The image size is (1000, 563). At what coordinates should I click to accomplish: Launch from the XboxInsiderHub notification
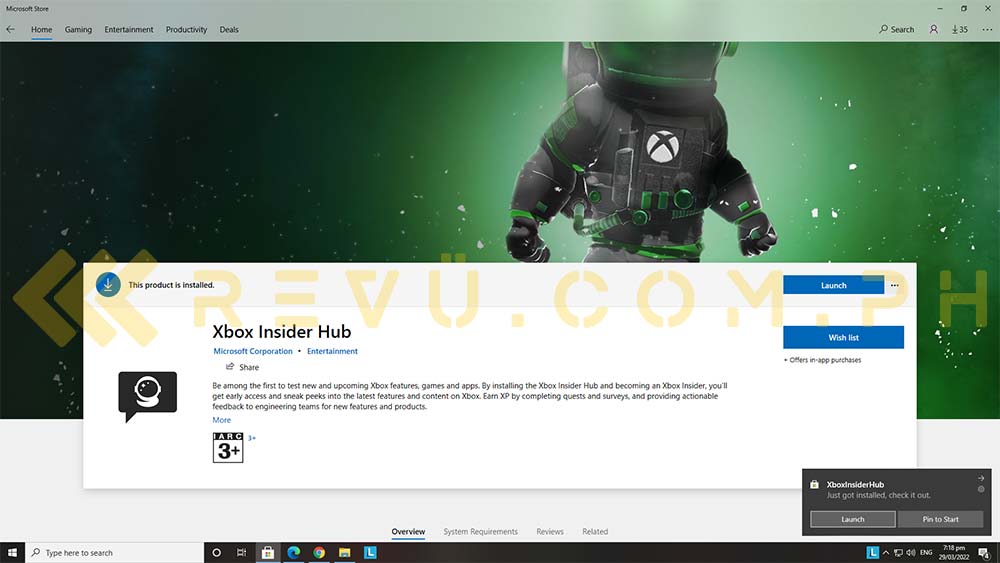(x=853, y=519)
